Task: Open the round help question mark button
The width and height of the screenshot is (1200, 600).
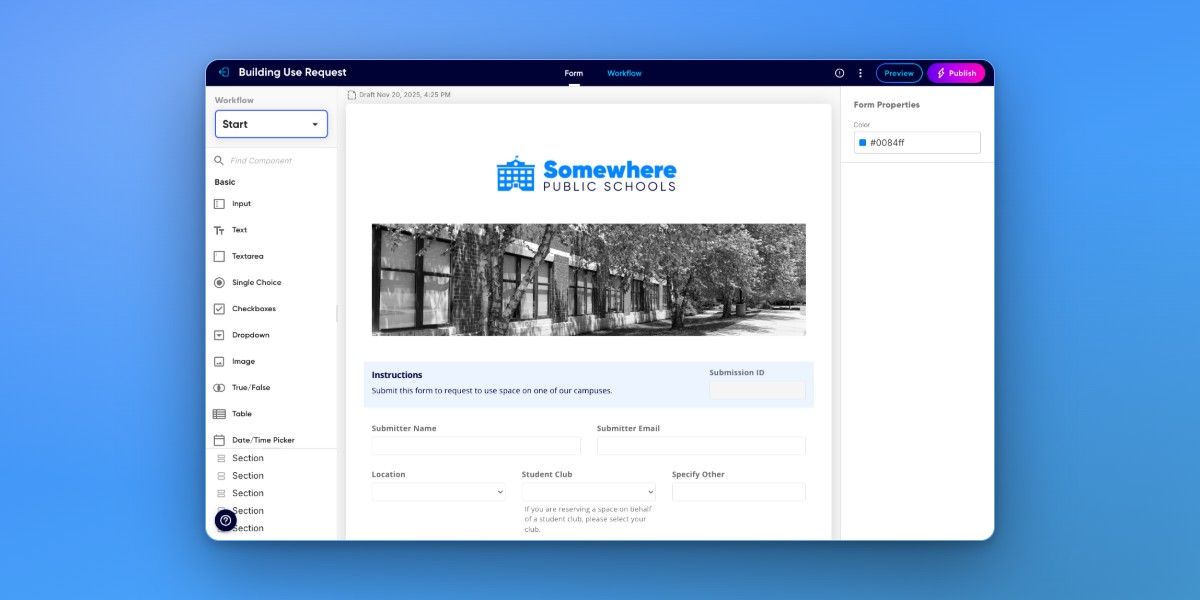Action: click(226, 520)
